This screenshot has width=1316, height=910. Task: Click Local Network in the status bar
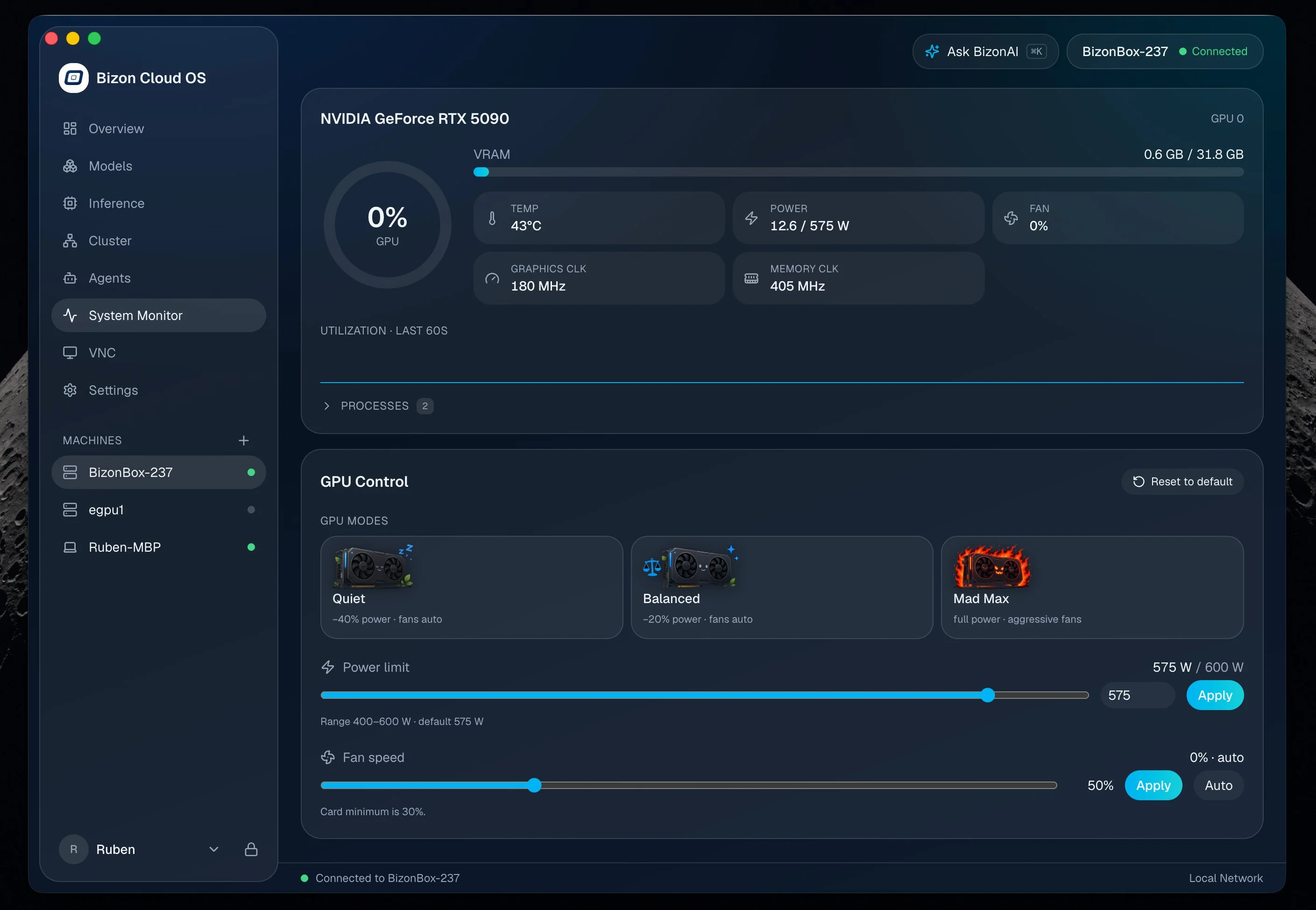tap(1225, 878)
